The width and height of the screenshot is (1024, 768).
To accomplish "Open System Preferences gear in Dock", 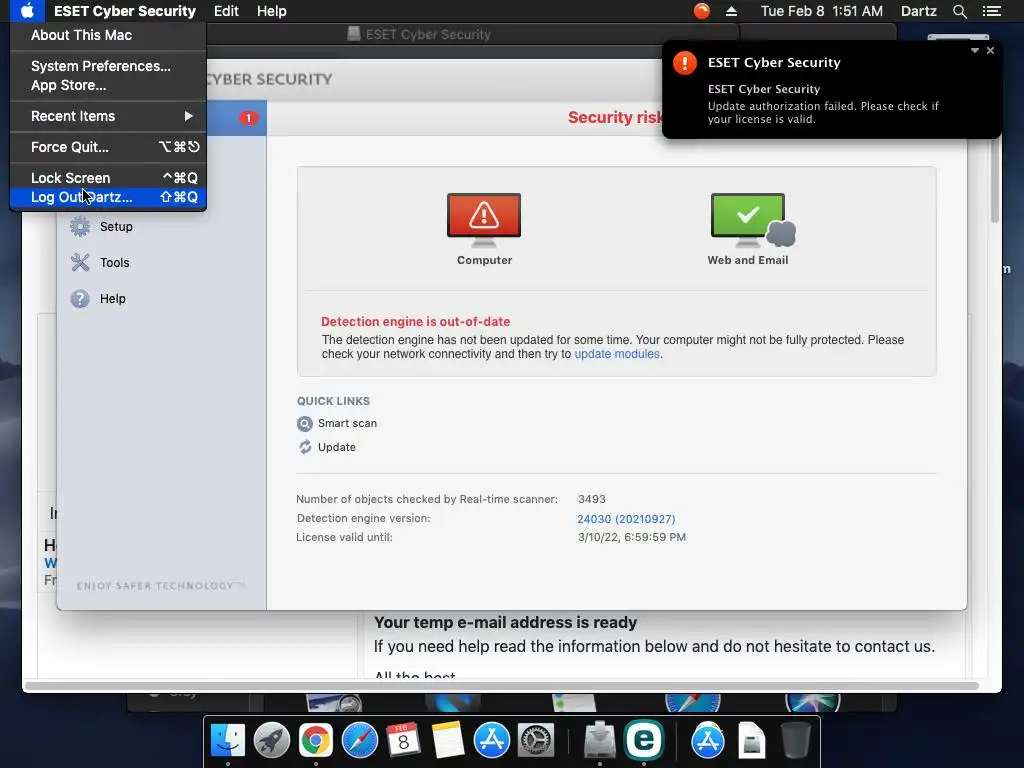I will pos(536,741).
